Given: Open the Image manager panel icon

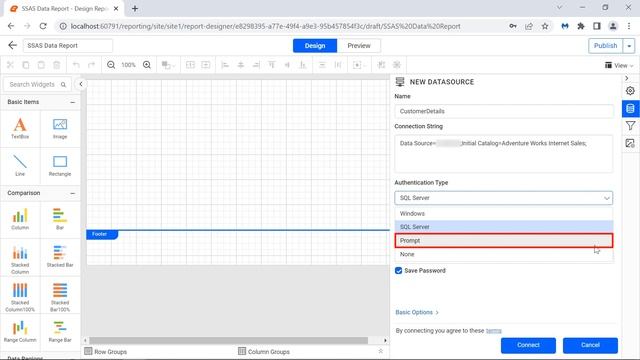Looking at the screenshot, I should pos(630,143).
